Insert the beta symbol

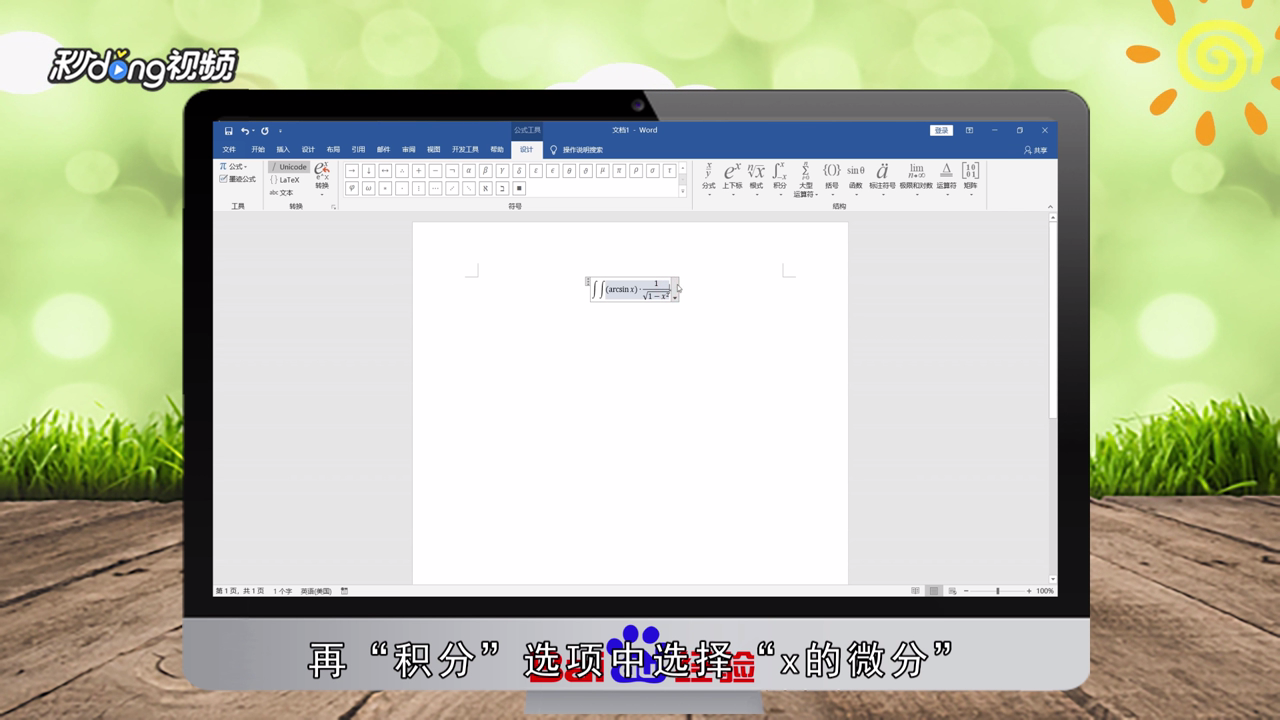pos(486,171)
